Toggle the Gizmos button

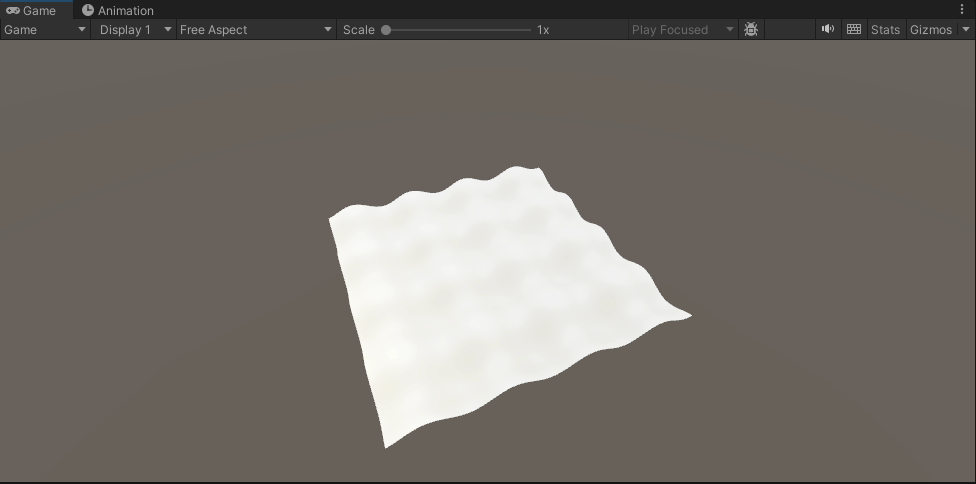(x=931, y=29)
